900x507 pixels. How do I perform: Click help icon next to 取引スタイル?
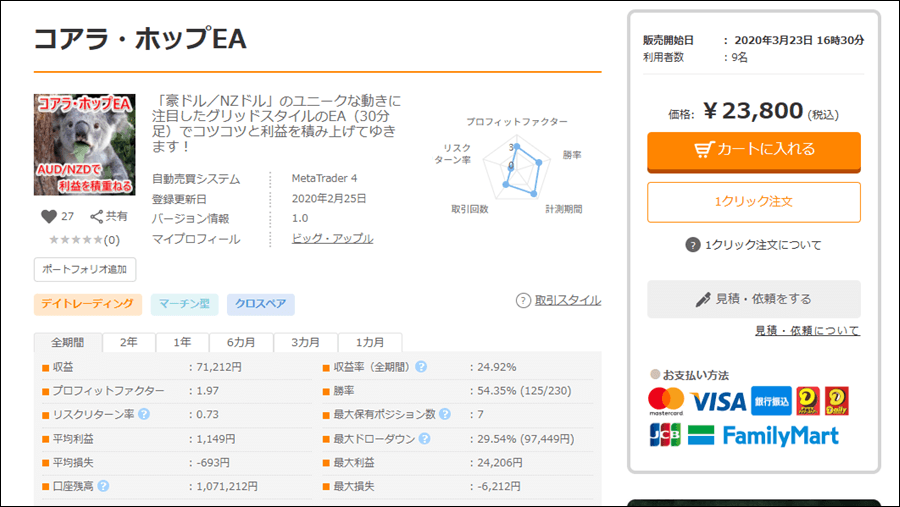point(523,300)
